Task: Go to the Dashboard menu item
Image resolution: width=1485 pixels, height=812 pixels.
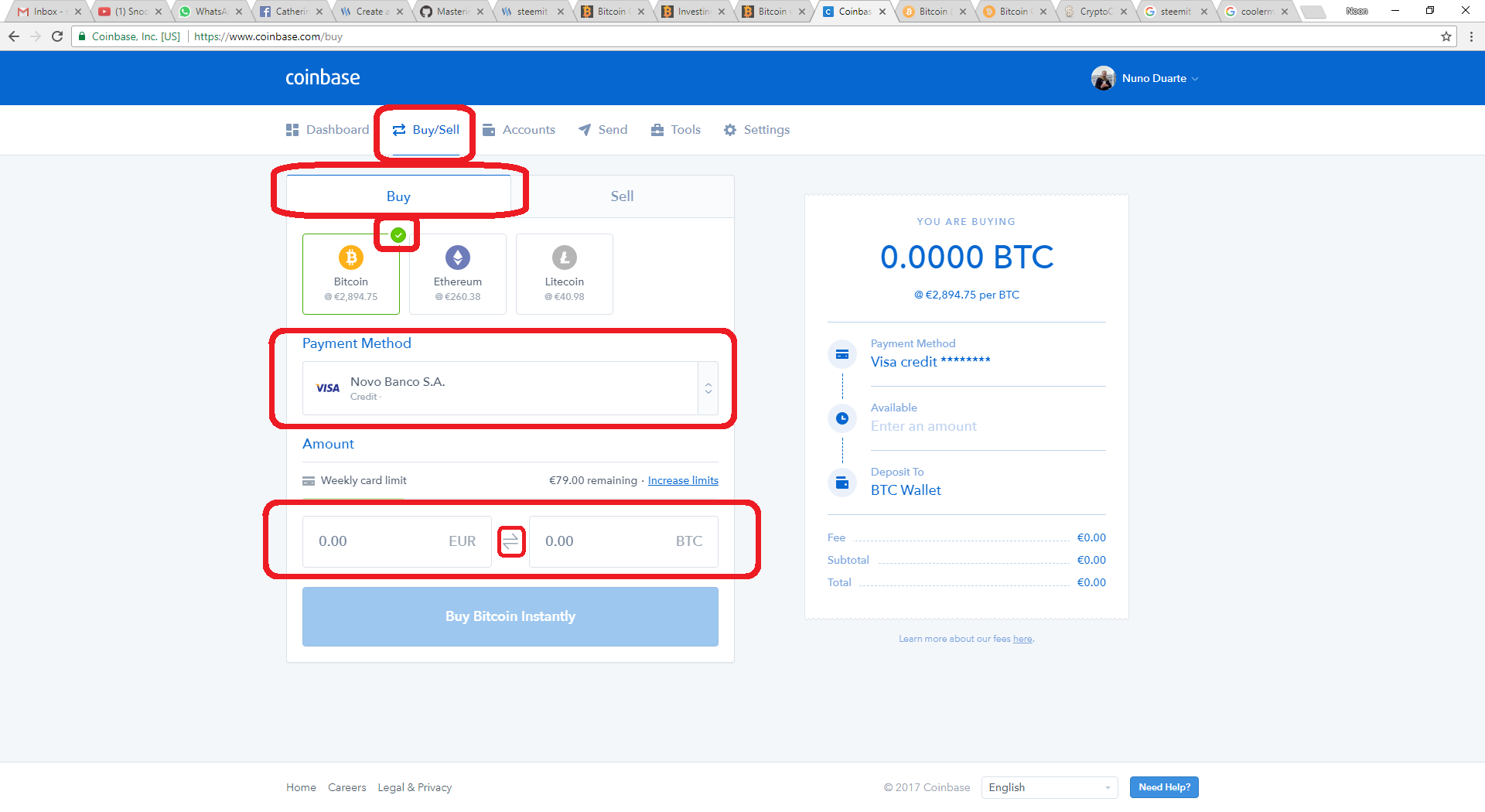Action: pos(327,130)
